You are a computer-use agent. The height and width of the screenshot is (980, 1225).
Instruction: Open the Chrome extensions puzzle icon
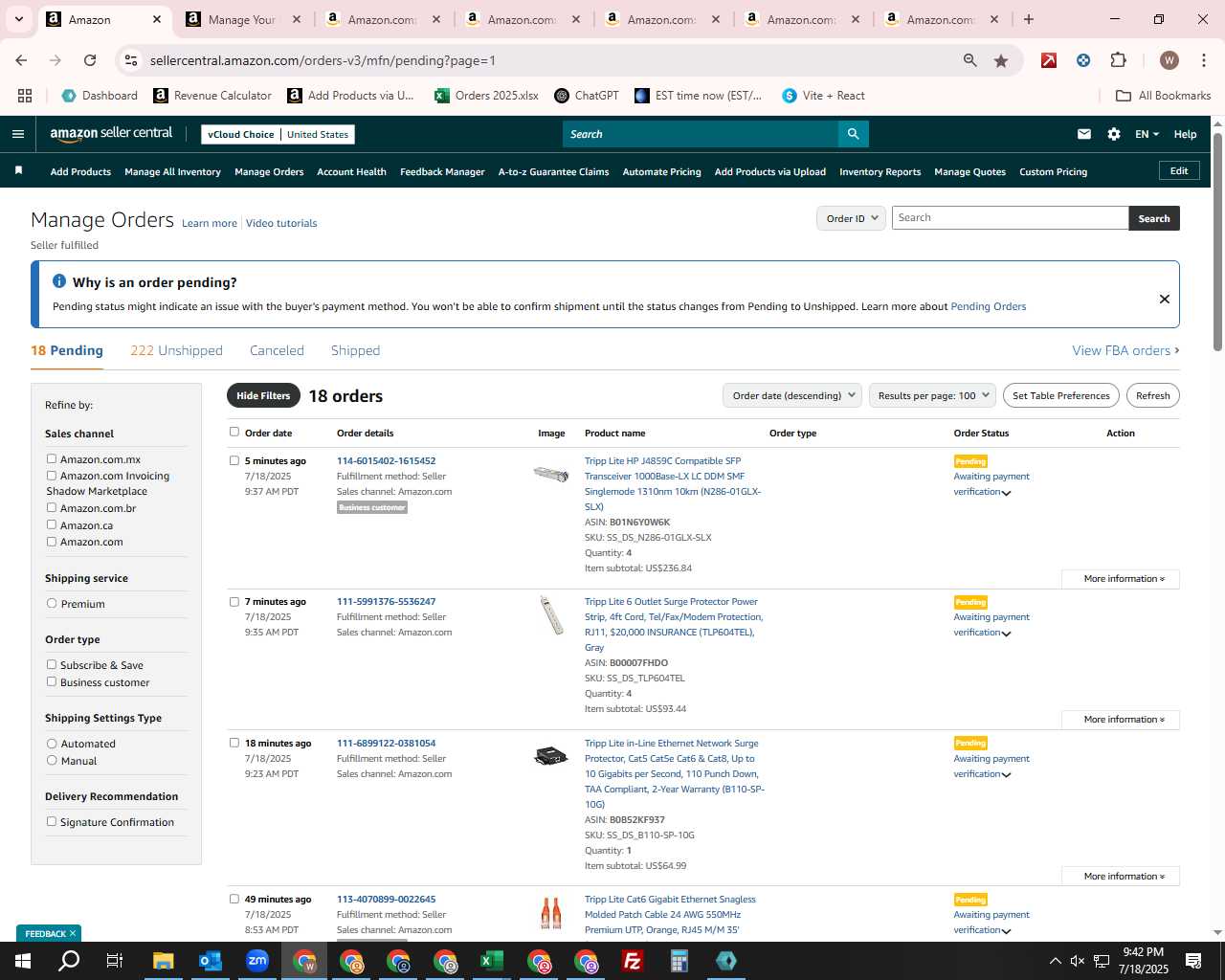pos(1118,60)
